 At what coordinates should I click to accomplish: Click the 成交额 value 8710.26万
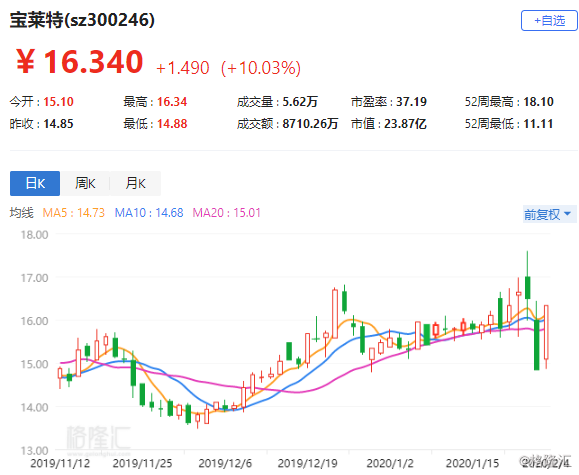(311, 124)
